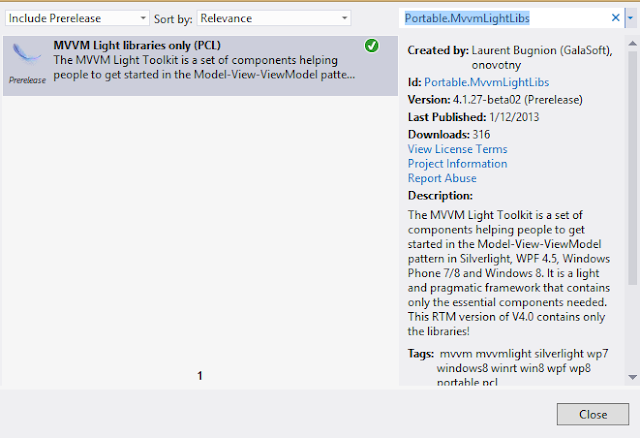Click the MVVM Light feather package icon
The image size is (640, 438).
tap(26, 55)
